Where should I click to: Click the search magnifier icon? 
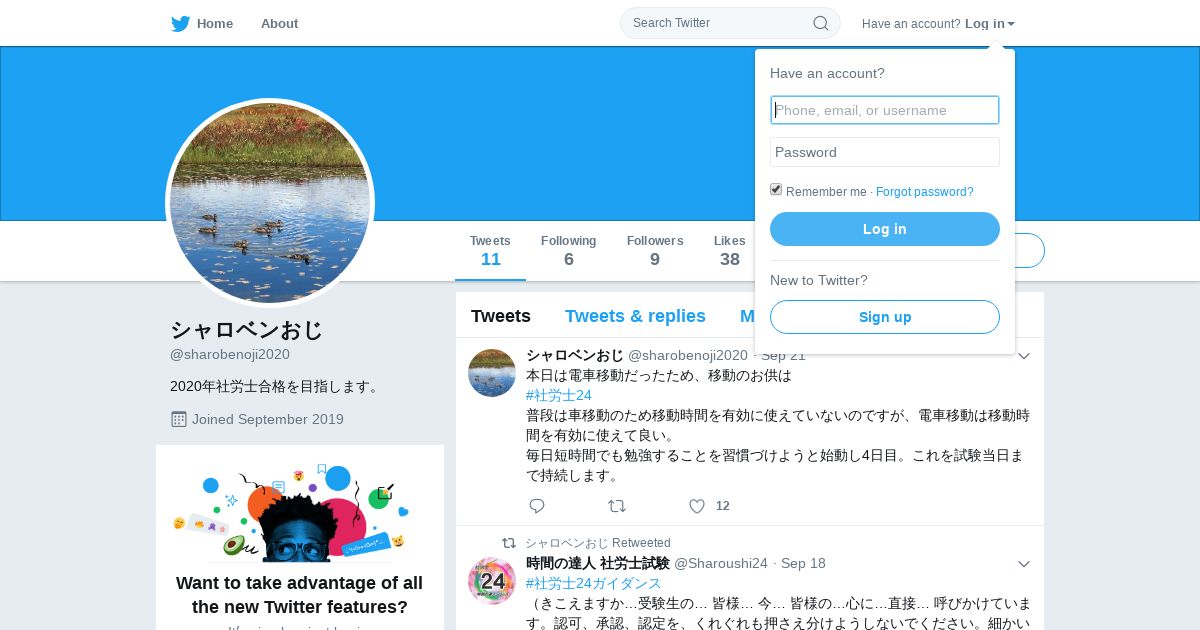(x=820, y=23)
